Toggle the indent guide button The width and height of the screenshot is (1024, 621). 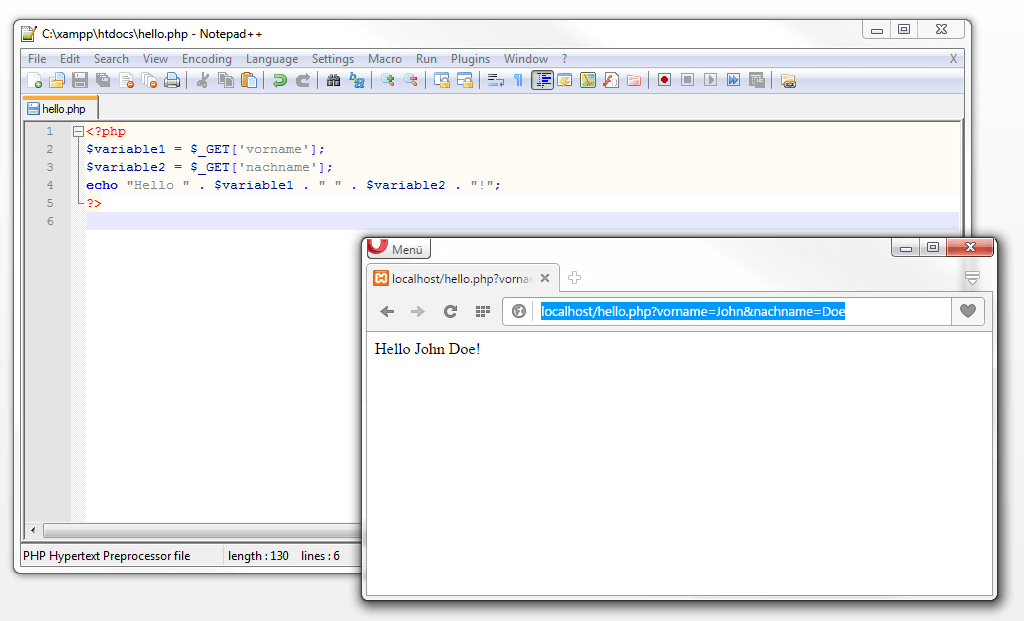click(542, 80)
